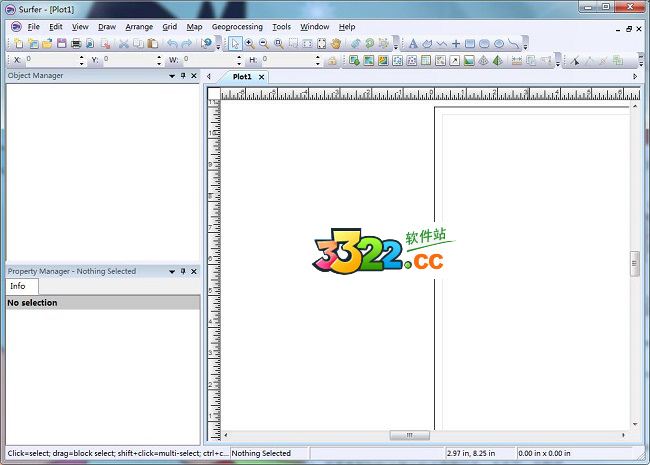Undo the last action

[172, 43]
